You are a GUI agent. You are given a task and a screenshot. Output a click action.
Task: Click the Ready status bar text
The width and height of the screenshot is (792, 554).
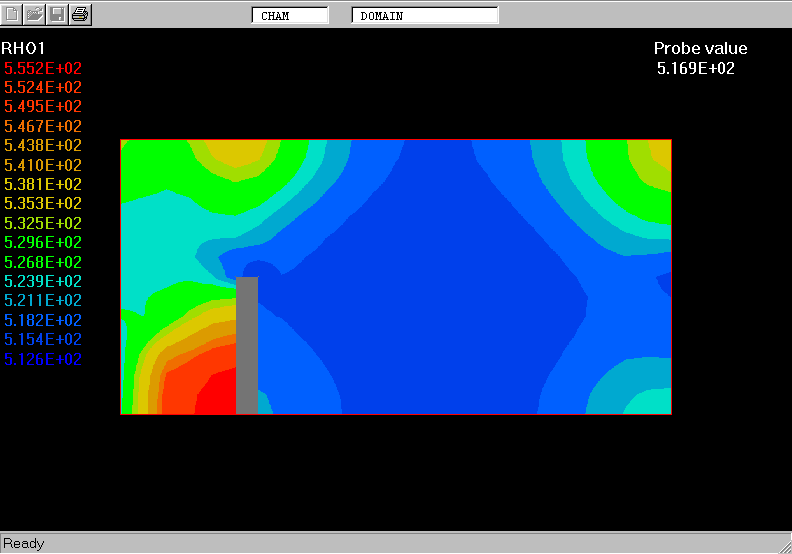tap(24, 544)
